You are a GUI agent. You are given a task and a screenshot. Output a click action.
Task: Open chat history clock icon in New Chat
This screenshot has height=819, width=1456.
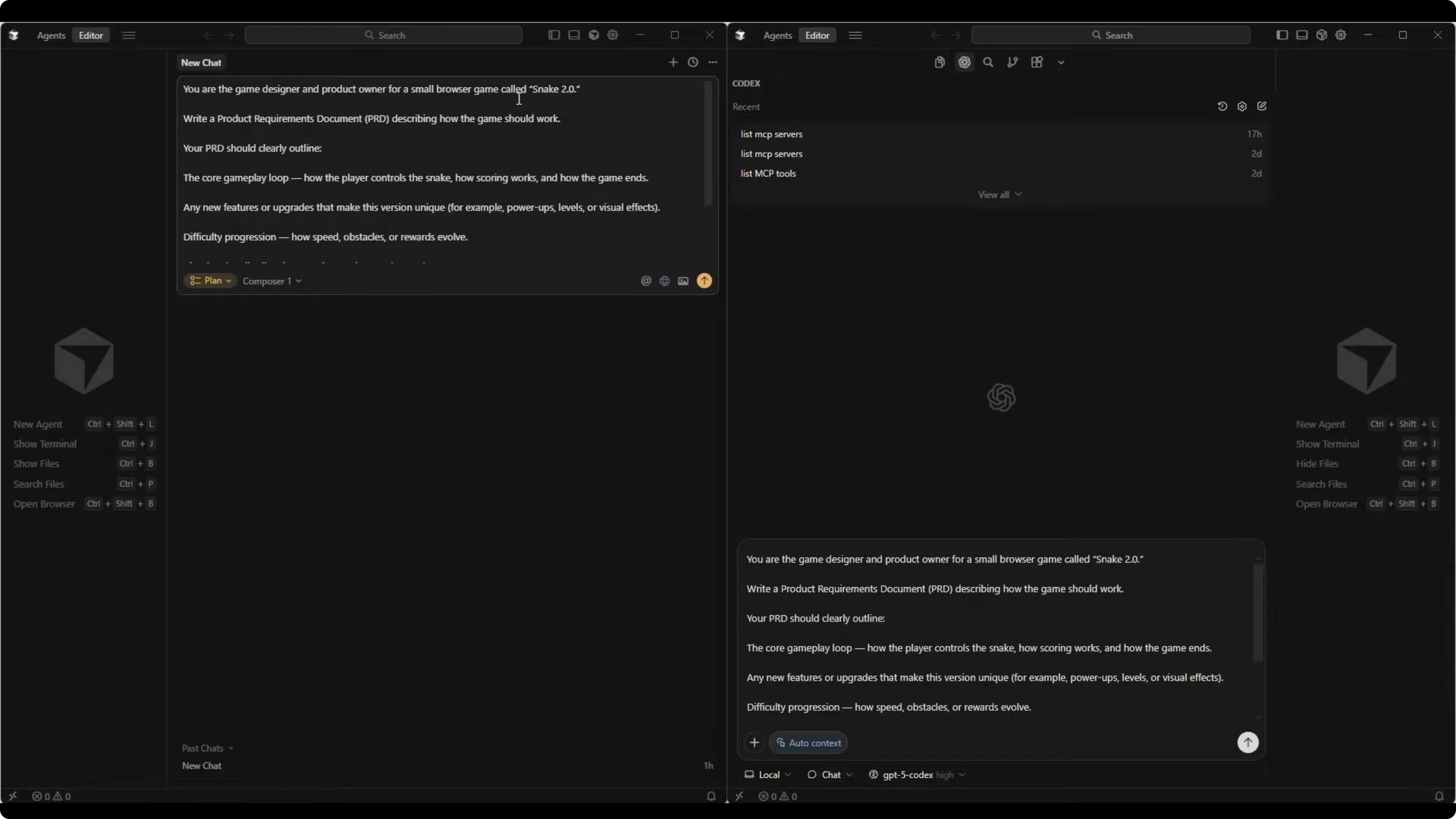(692, 62)
